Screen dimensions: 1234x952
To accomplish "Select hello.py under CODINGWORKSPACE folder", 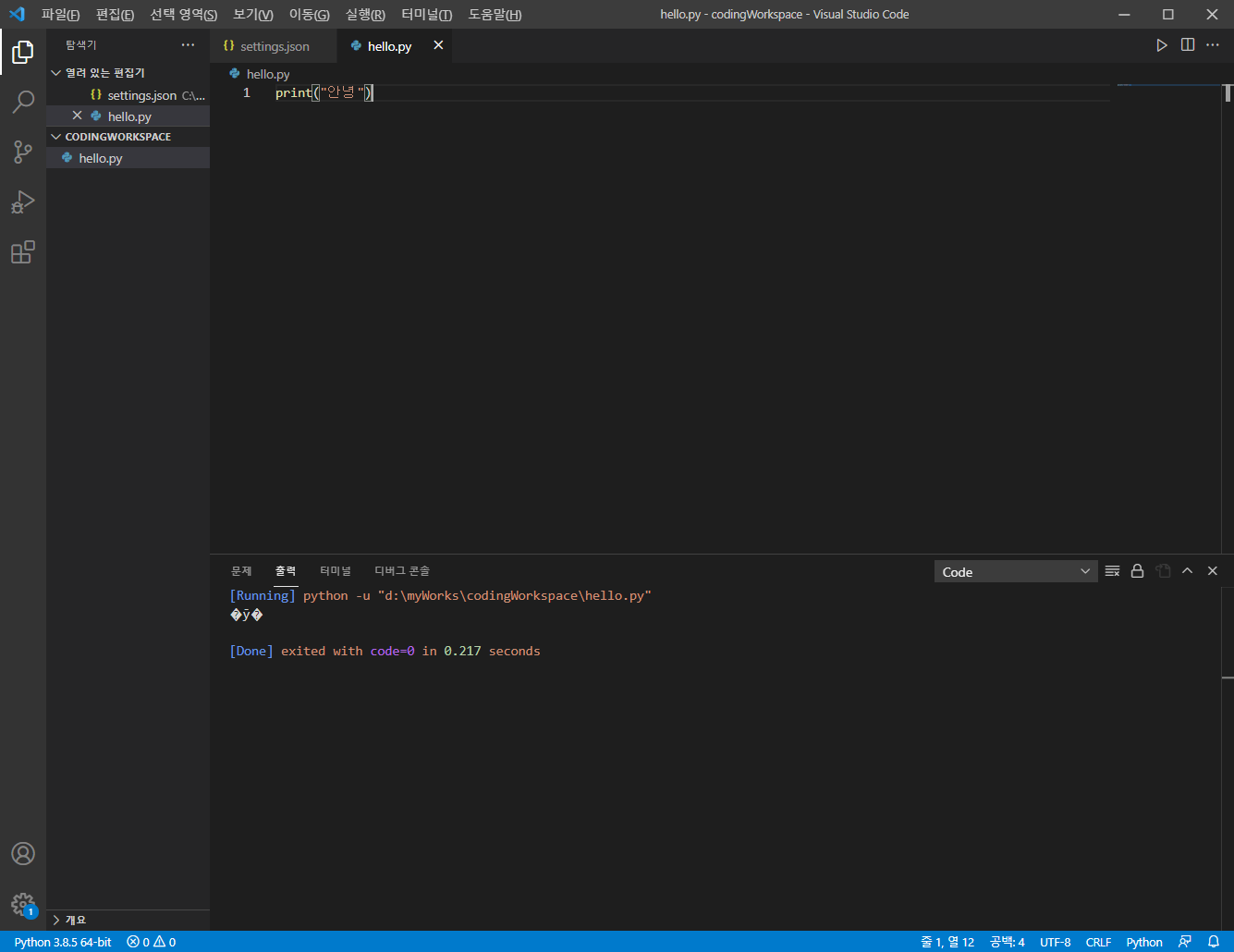I will [128, 158].
